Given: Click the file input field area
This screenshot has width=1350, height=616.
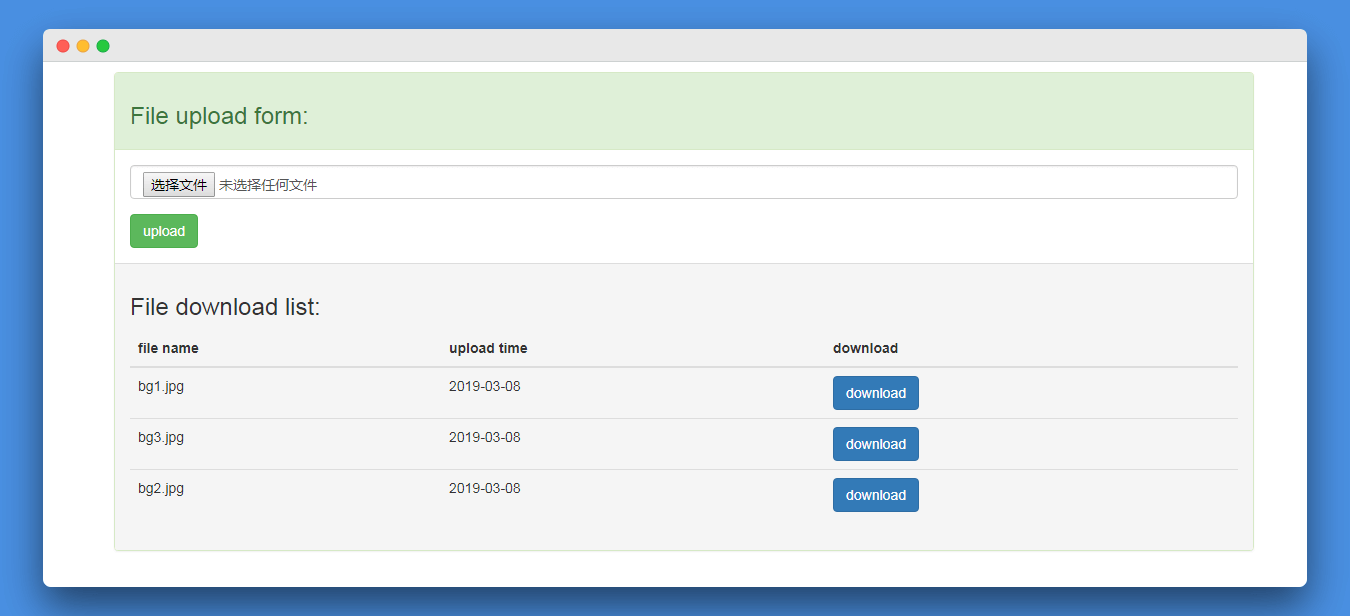Looking at the screenshot, I should pyautogui.click(x=684, y=182).
